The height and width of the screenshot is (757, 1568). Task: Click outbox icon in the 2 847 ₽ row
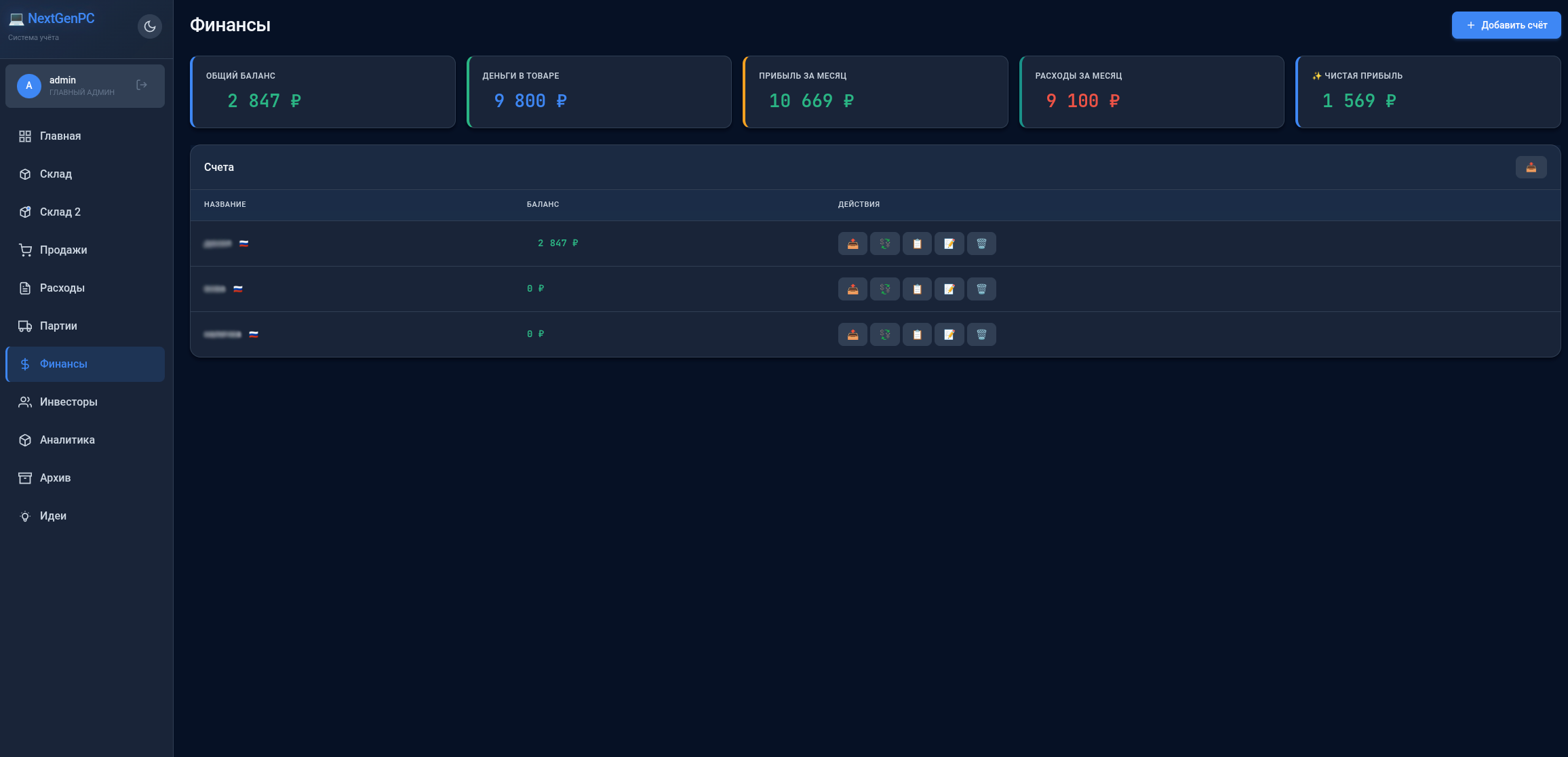(x=852, y=244)
